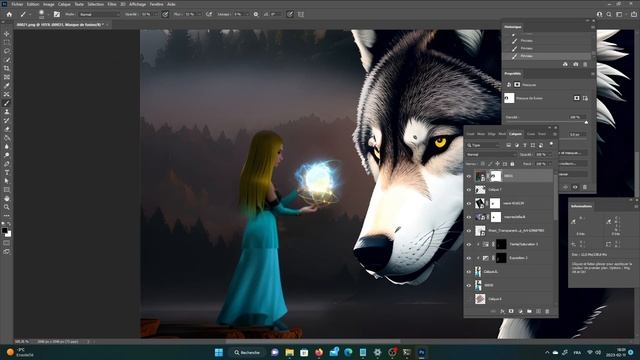Screen dimensions: 640x360
Task: Select the Lasso tool
Action: (7, 51)
